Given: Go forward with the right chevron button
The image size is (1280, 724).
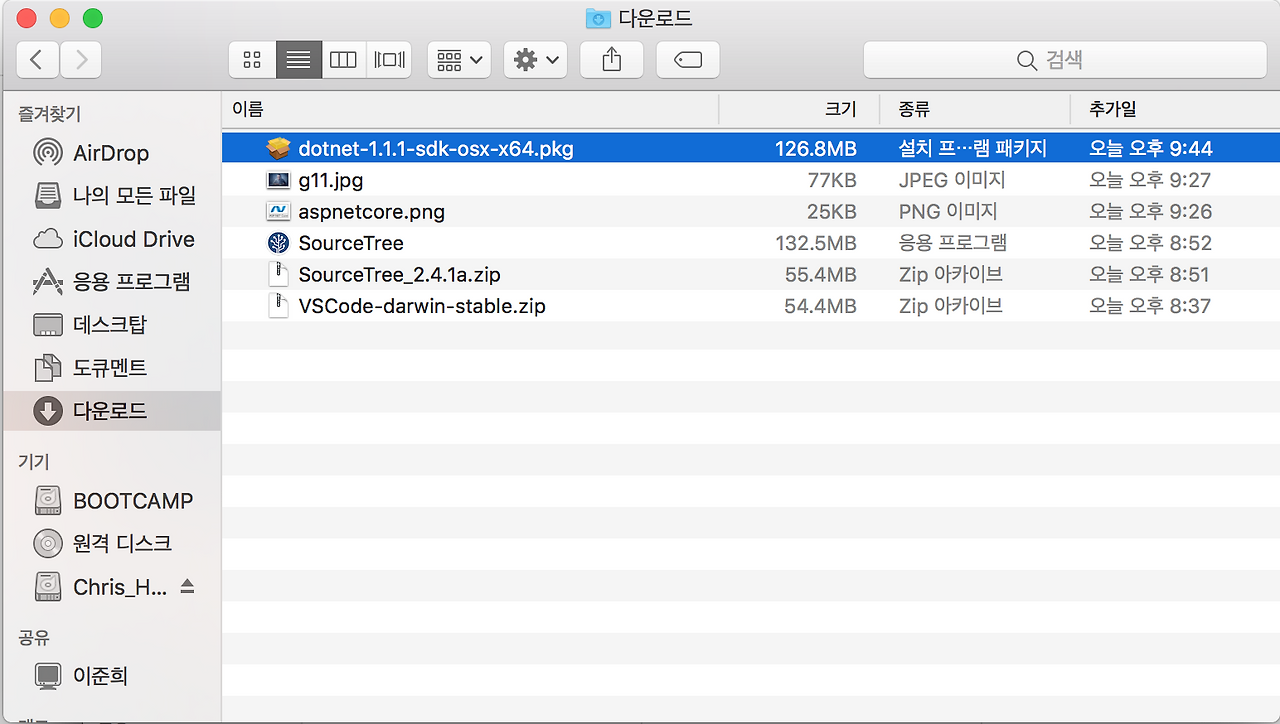Looking at the screenshot, I should [x=80, y=60].
